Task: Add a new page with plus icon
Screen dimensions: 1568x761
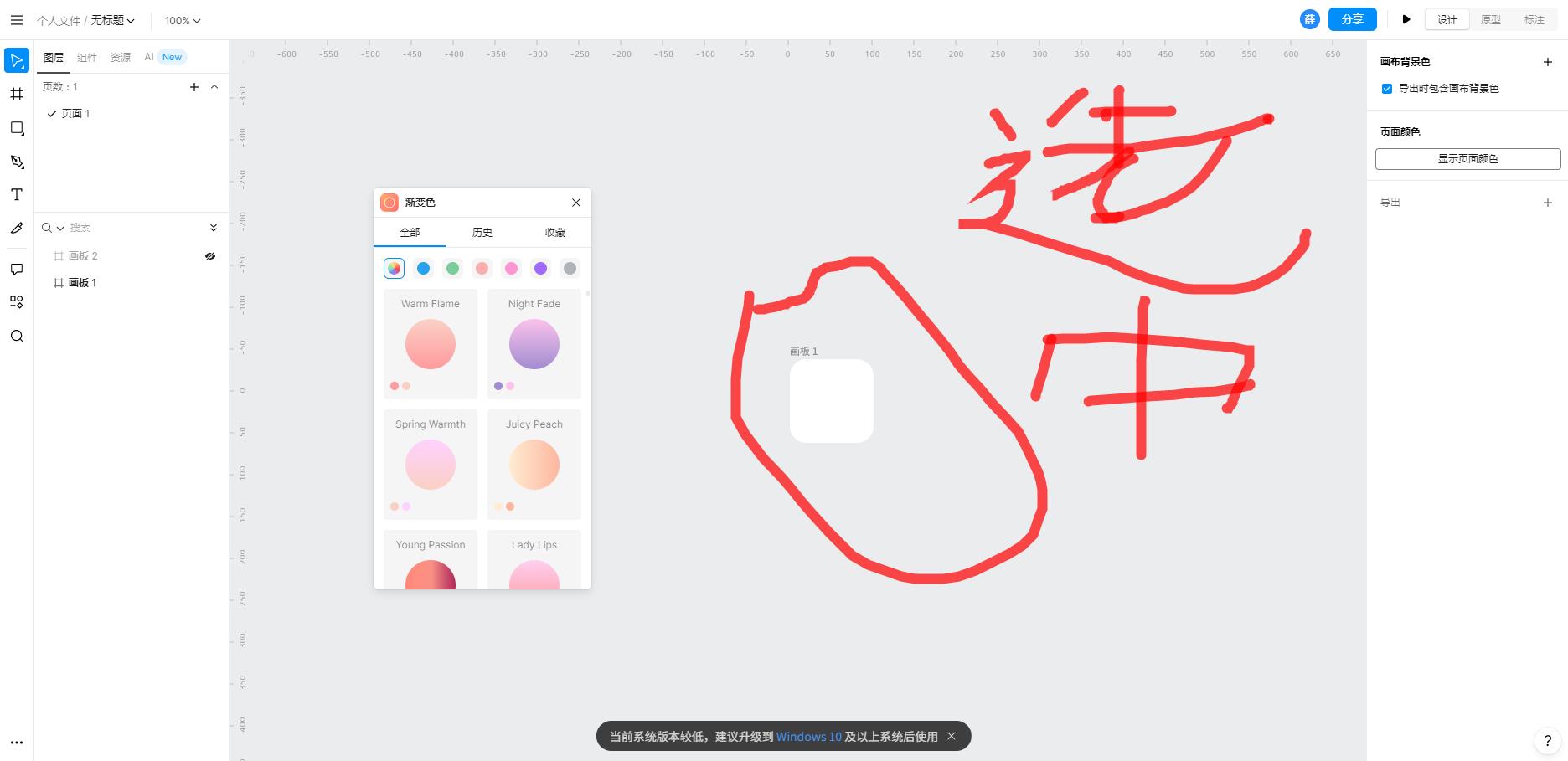Action: point(194,87)
